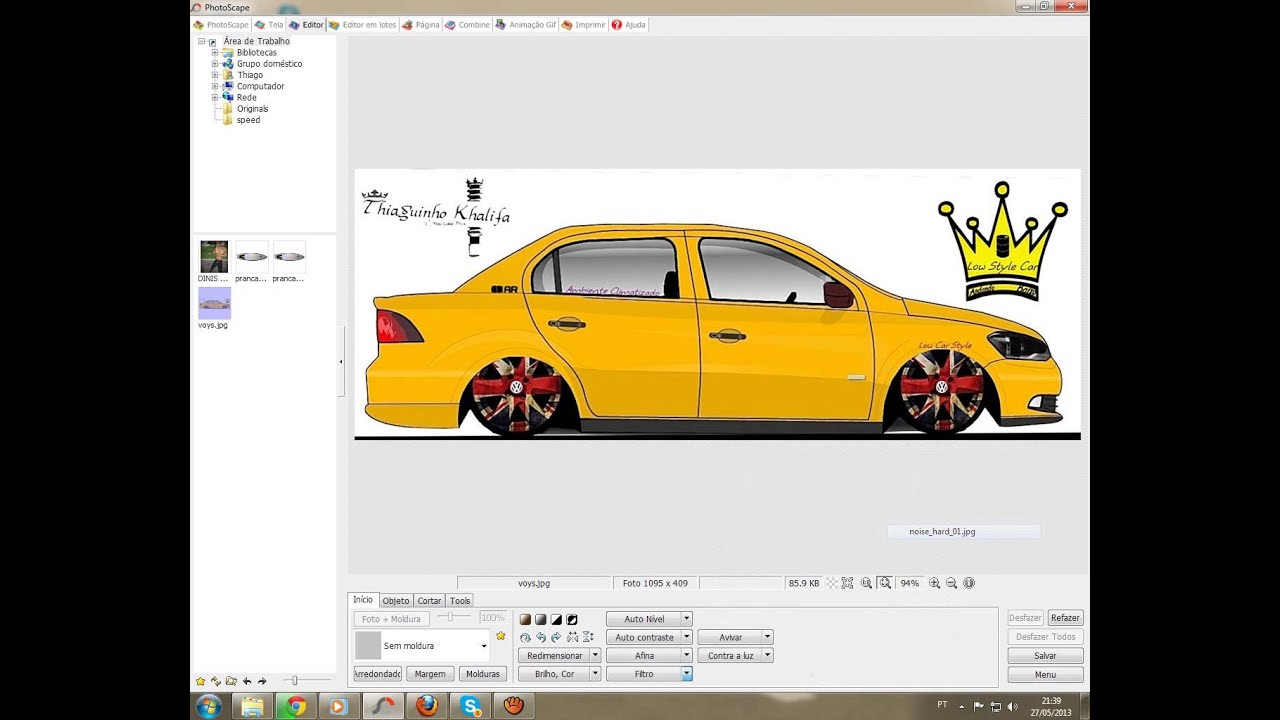Open the Redimensionar dropdown arrow
1280x720 pixels.
click(595, 655)
